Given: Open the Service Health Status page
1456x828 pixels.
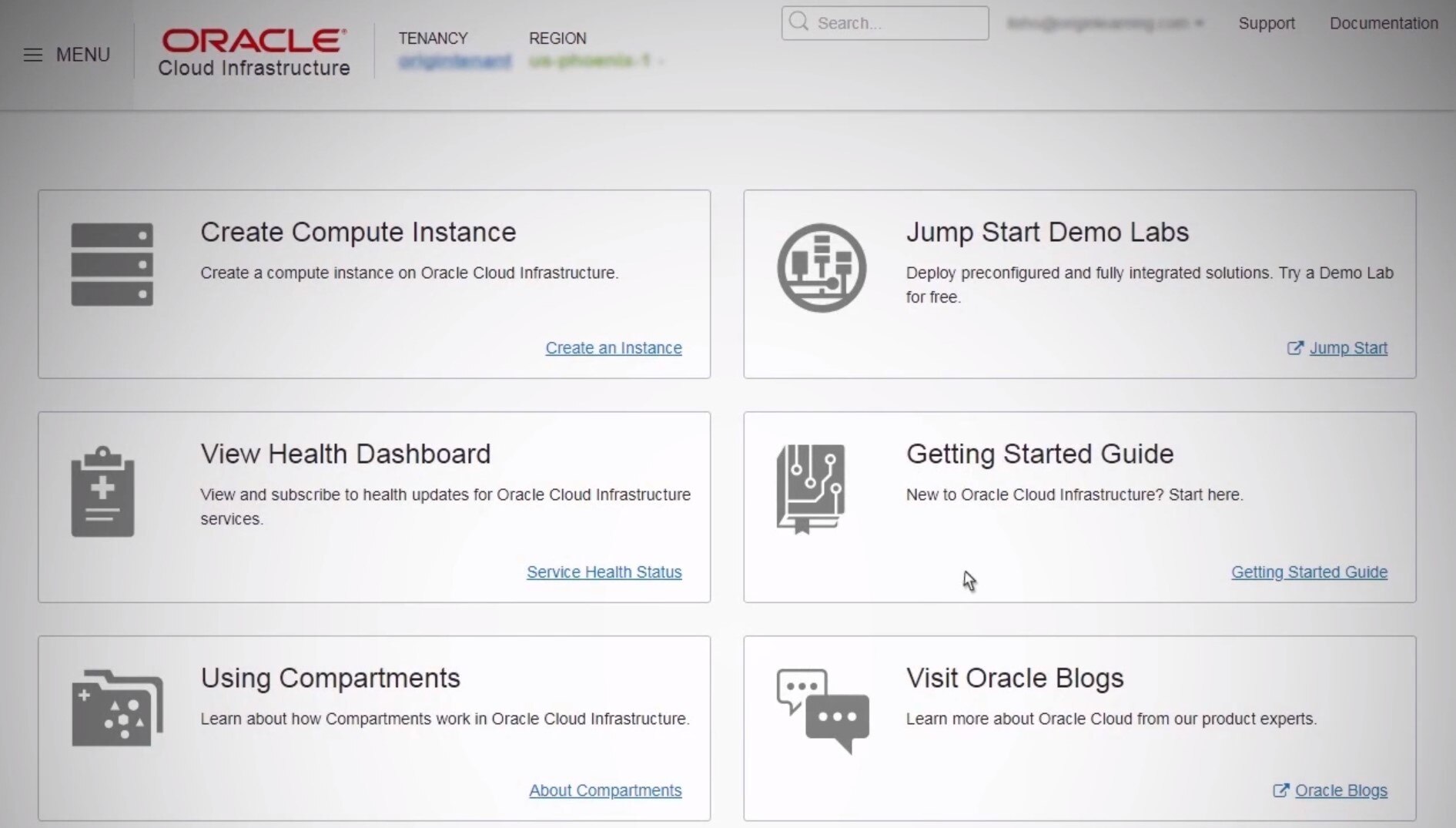Looking at the screenshot, I should pyautogui.click(x=604, y=572).
